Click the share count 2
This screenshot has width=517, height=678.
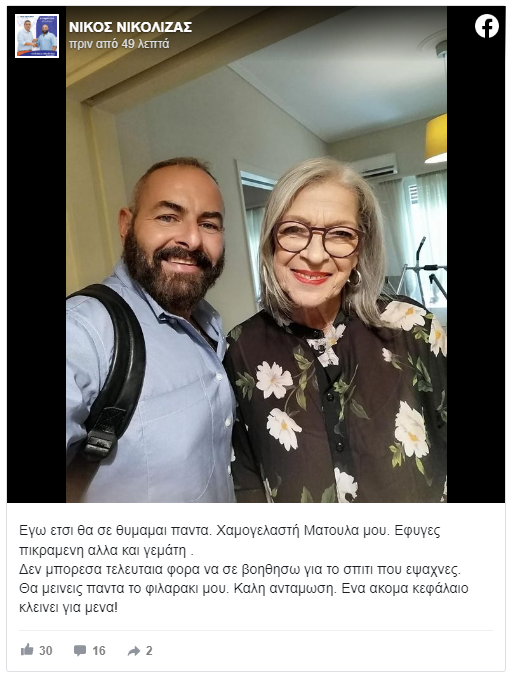(x=149, y=650)
